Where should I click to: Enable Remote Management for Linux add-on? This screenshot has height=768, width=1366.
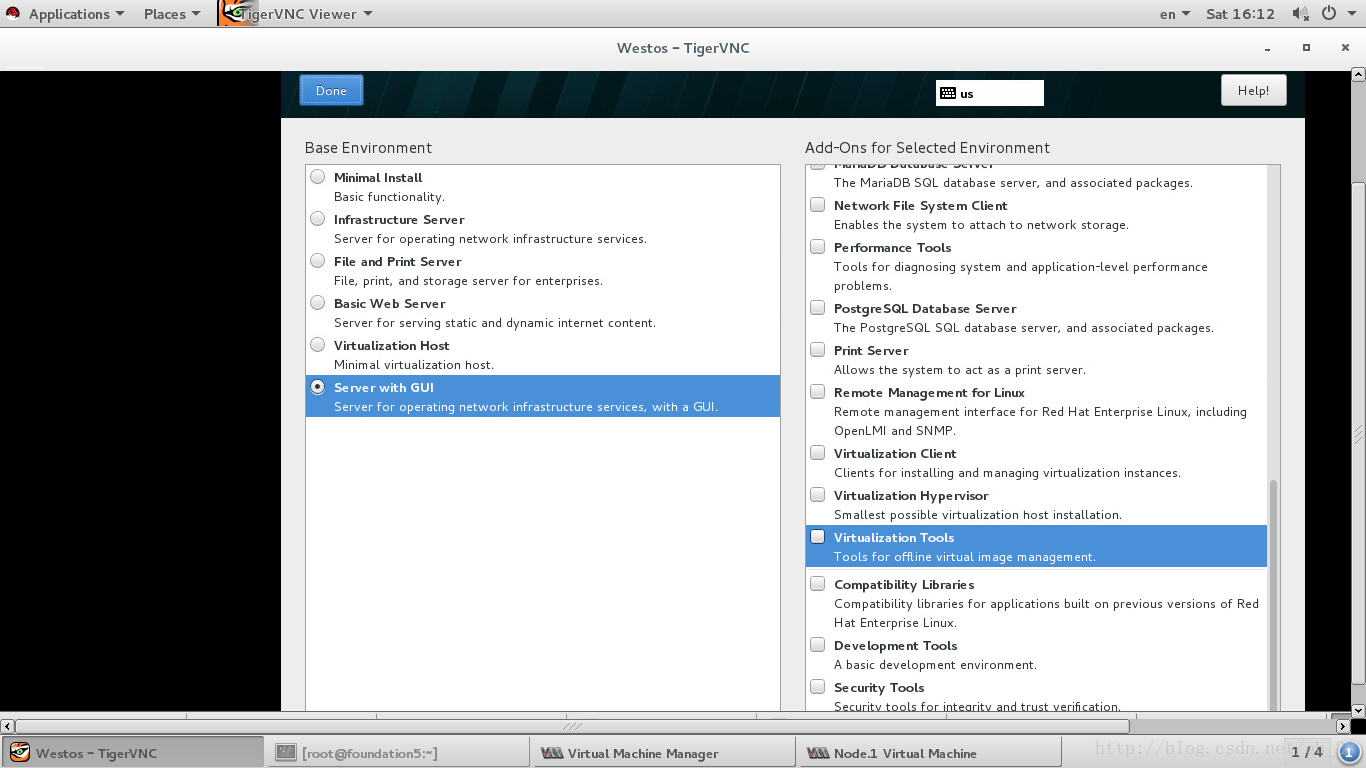coord(817,392)
